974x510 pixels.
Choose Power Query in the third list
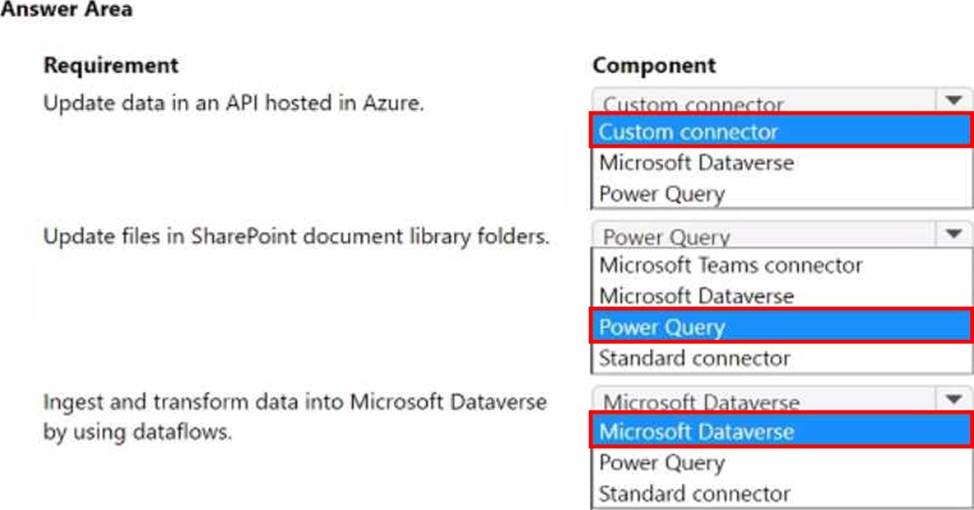[x=781, y=462]
